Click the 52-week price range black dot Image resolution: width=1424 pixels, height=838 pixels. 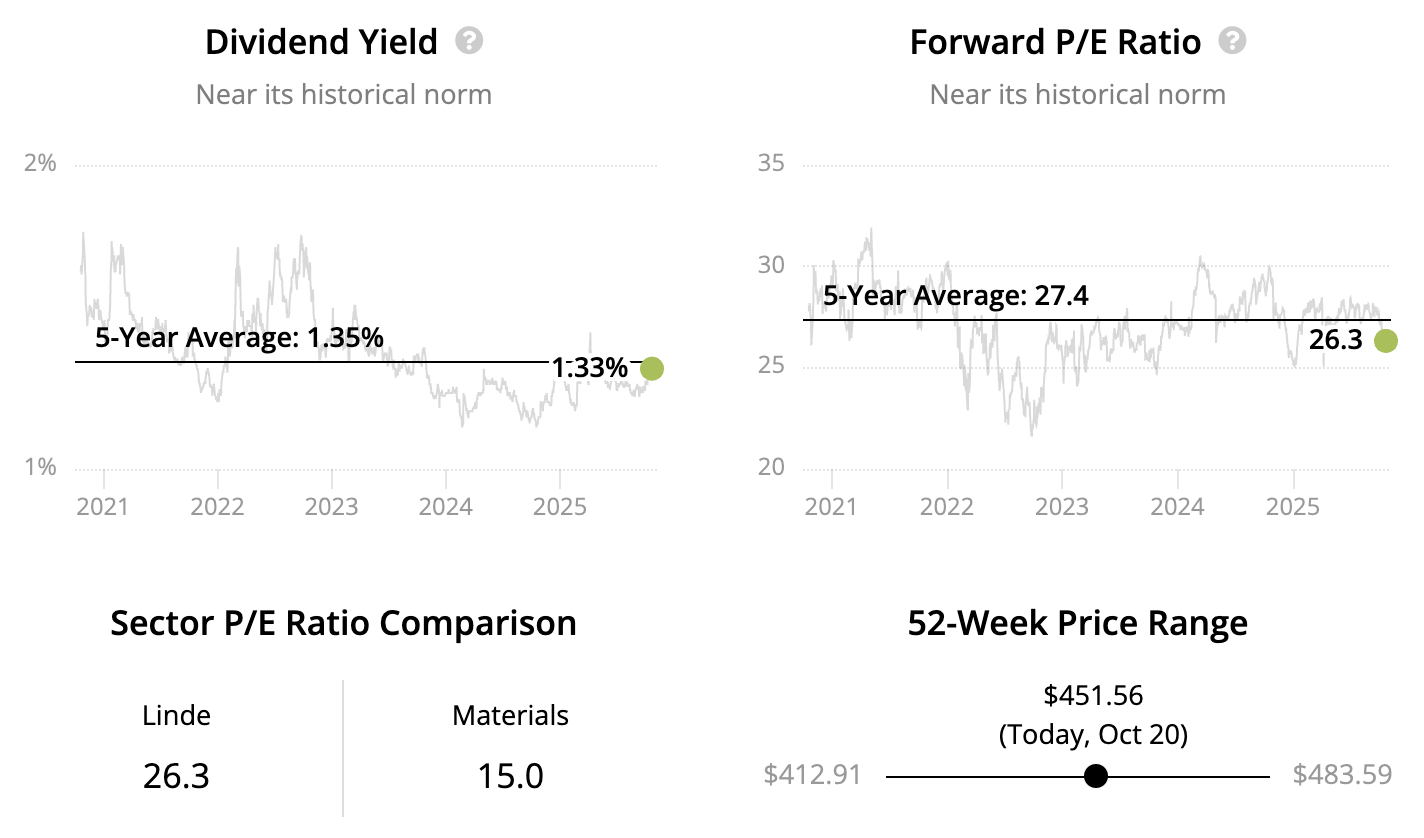(1096, 776)
